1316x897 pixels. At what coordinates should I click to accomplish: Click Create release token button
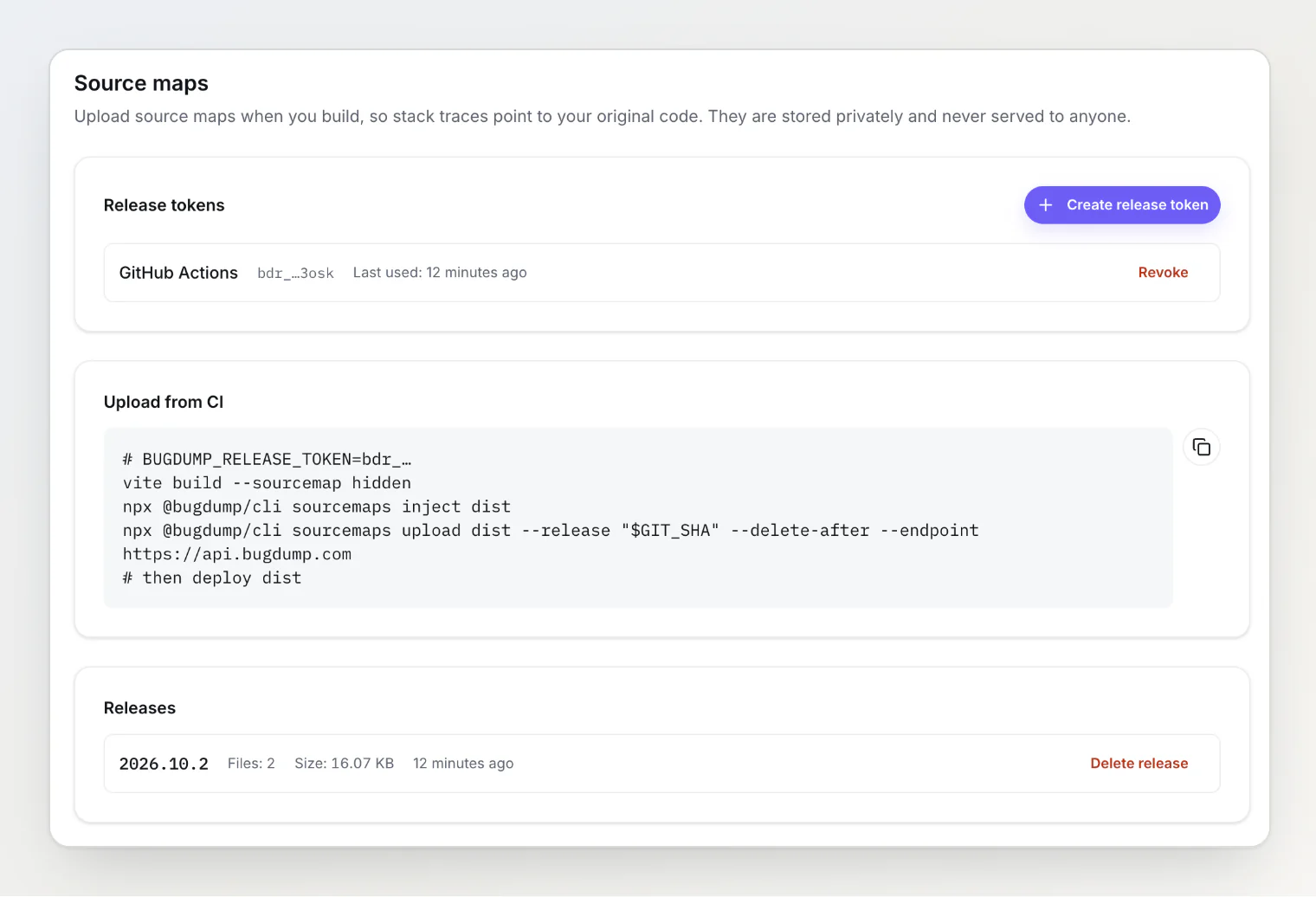coord(1122,205)
